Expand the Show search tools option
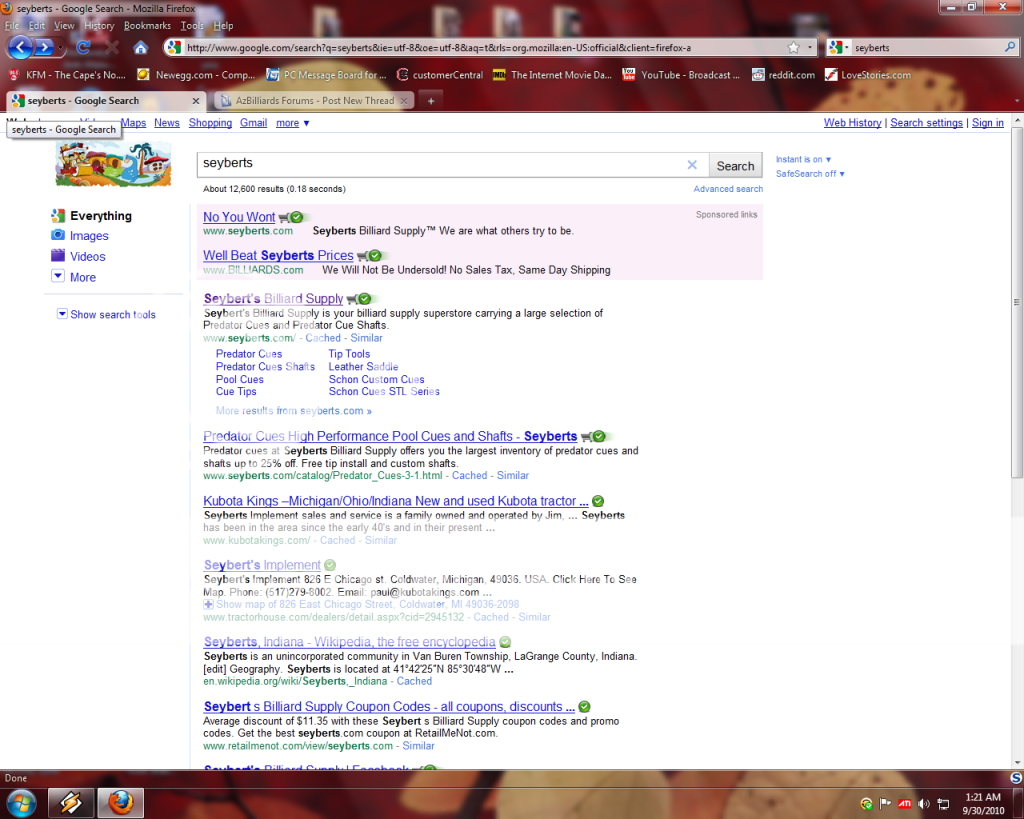1024x819 pixels. point(112,315)
